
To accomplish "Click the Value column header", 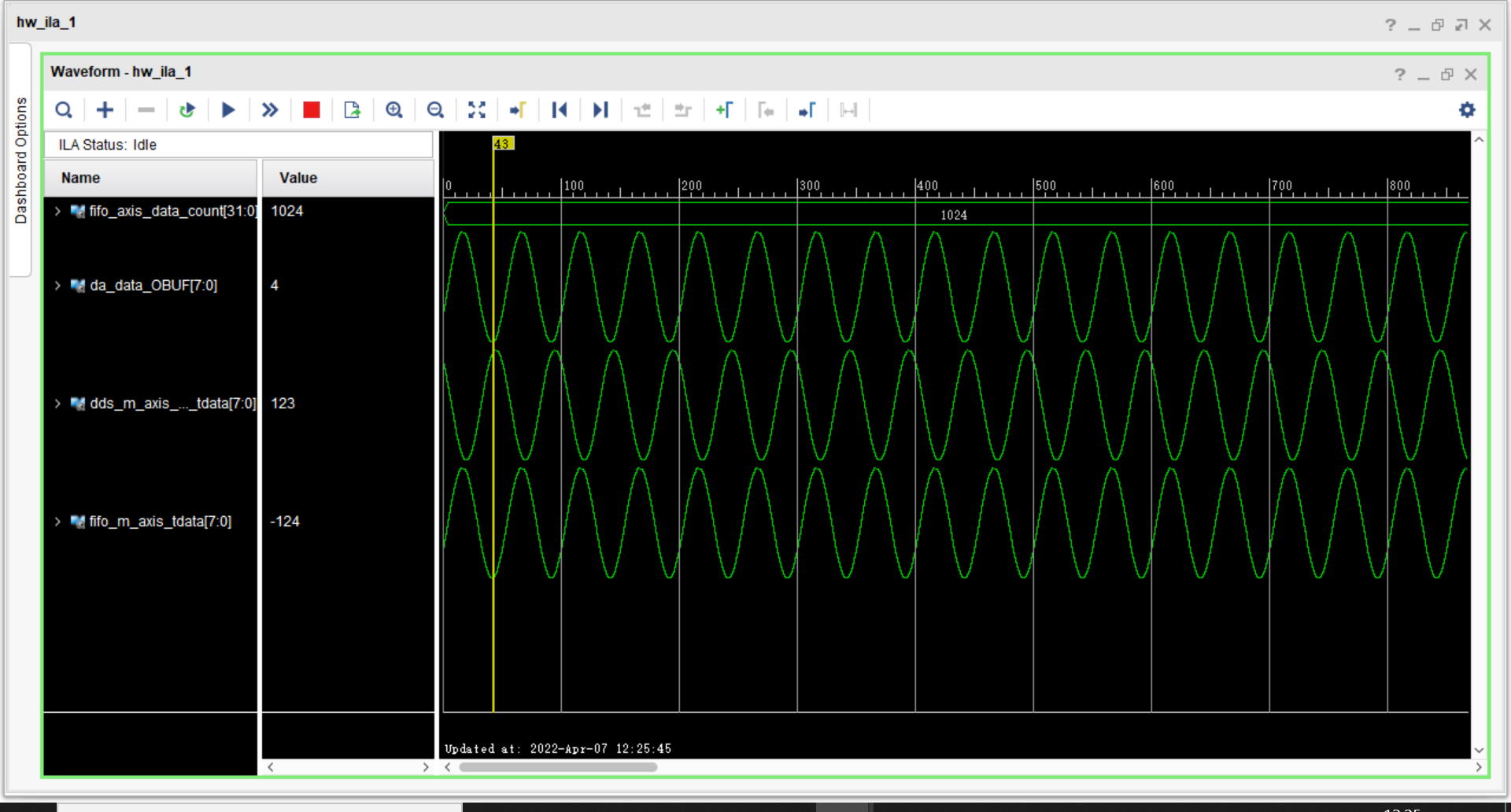I will [348, 178].
